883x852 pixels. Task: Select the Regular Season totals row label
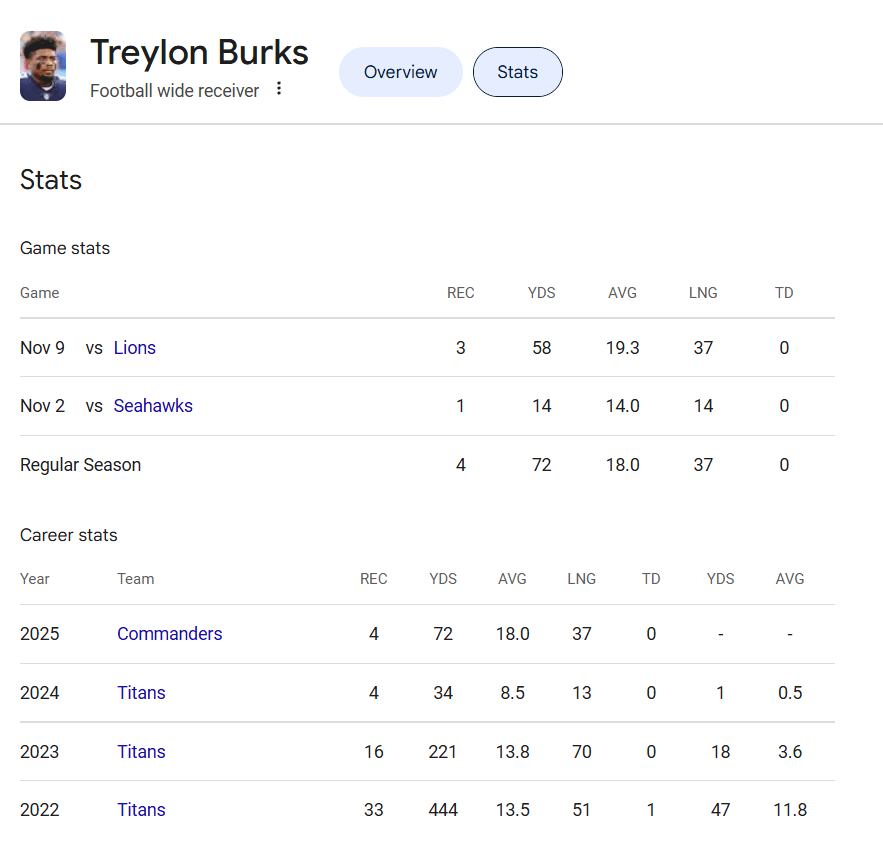click(x=80, y=465)
